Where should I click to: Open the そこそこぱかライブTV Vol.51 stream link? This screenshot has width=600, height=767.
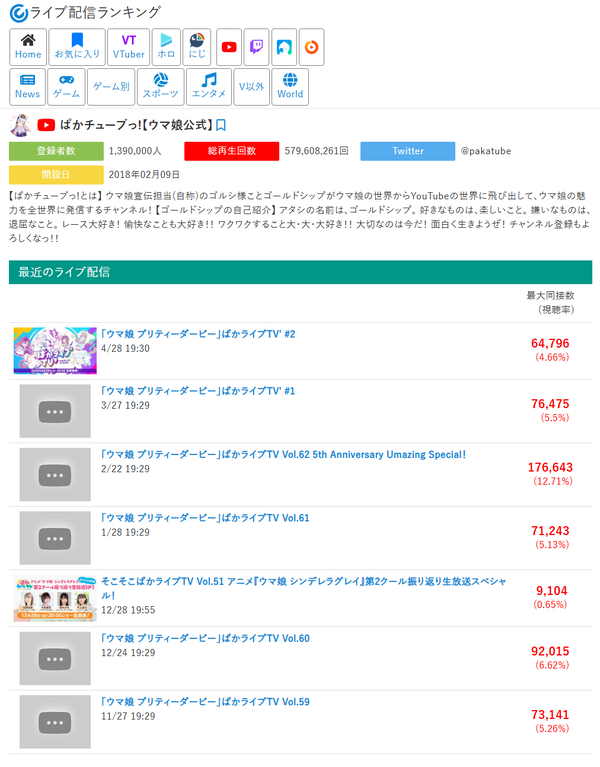click(x=303, y=588)
